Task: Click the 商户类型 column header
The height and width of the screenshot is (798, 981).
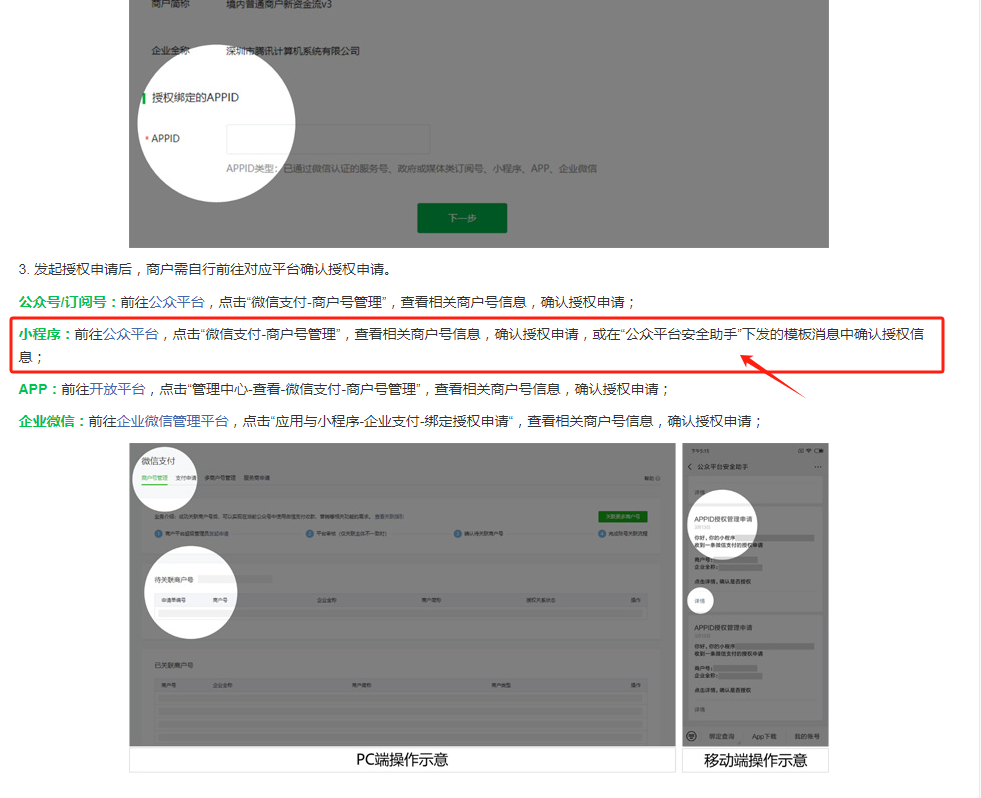Action: click(x=501, y=685)
